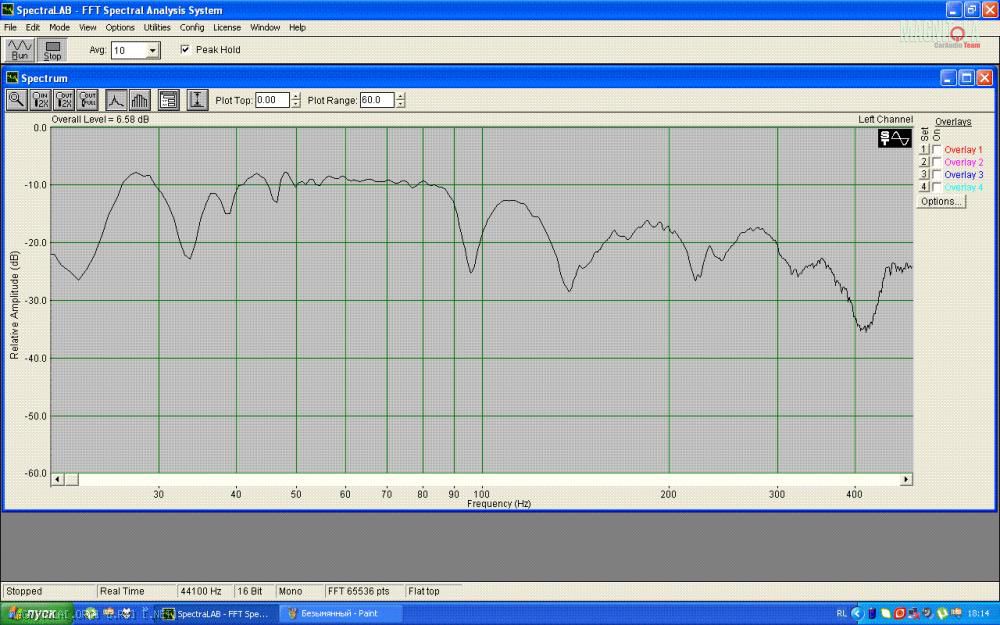Click the Zoom In 2X icon
The height and width of the screenshot is (625, 1000).
tap(40, 99)
